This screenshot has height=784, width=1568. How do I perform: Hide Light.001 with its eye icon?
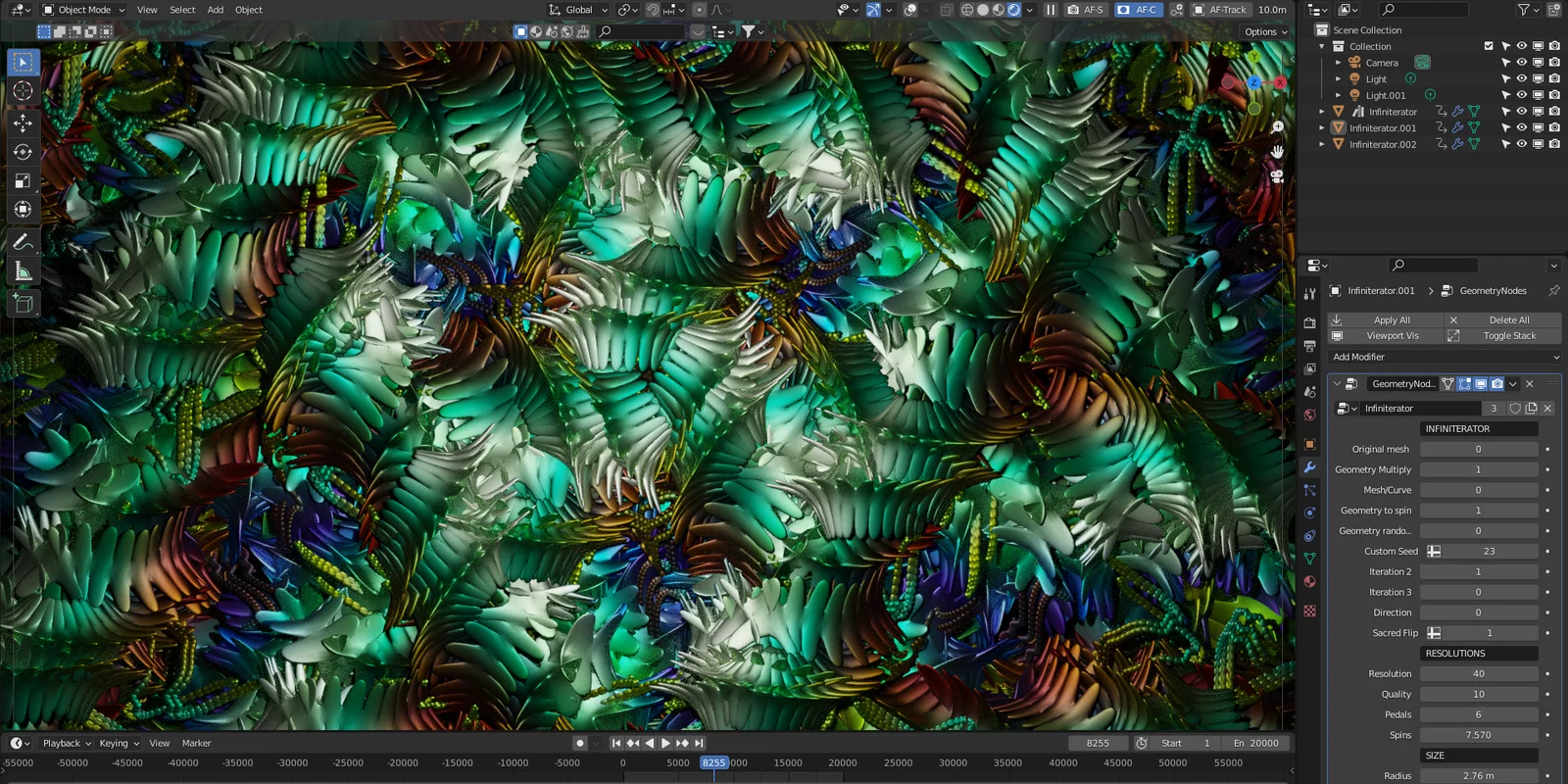point(1522,95)
